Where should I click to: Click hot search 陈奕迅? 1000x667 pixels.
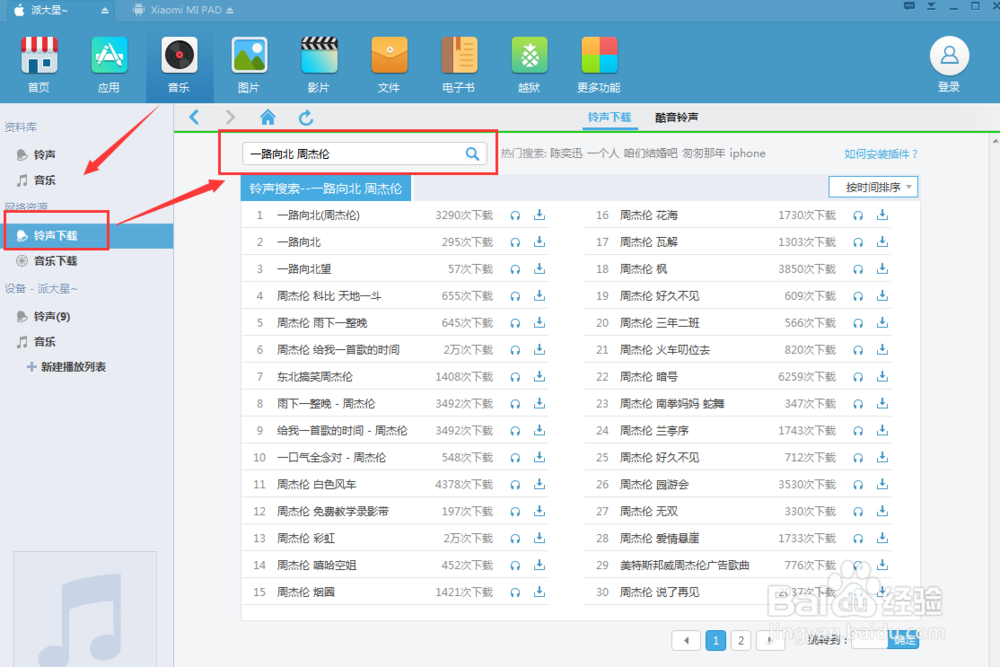pos(566,154)
